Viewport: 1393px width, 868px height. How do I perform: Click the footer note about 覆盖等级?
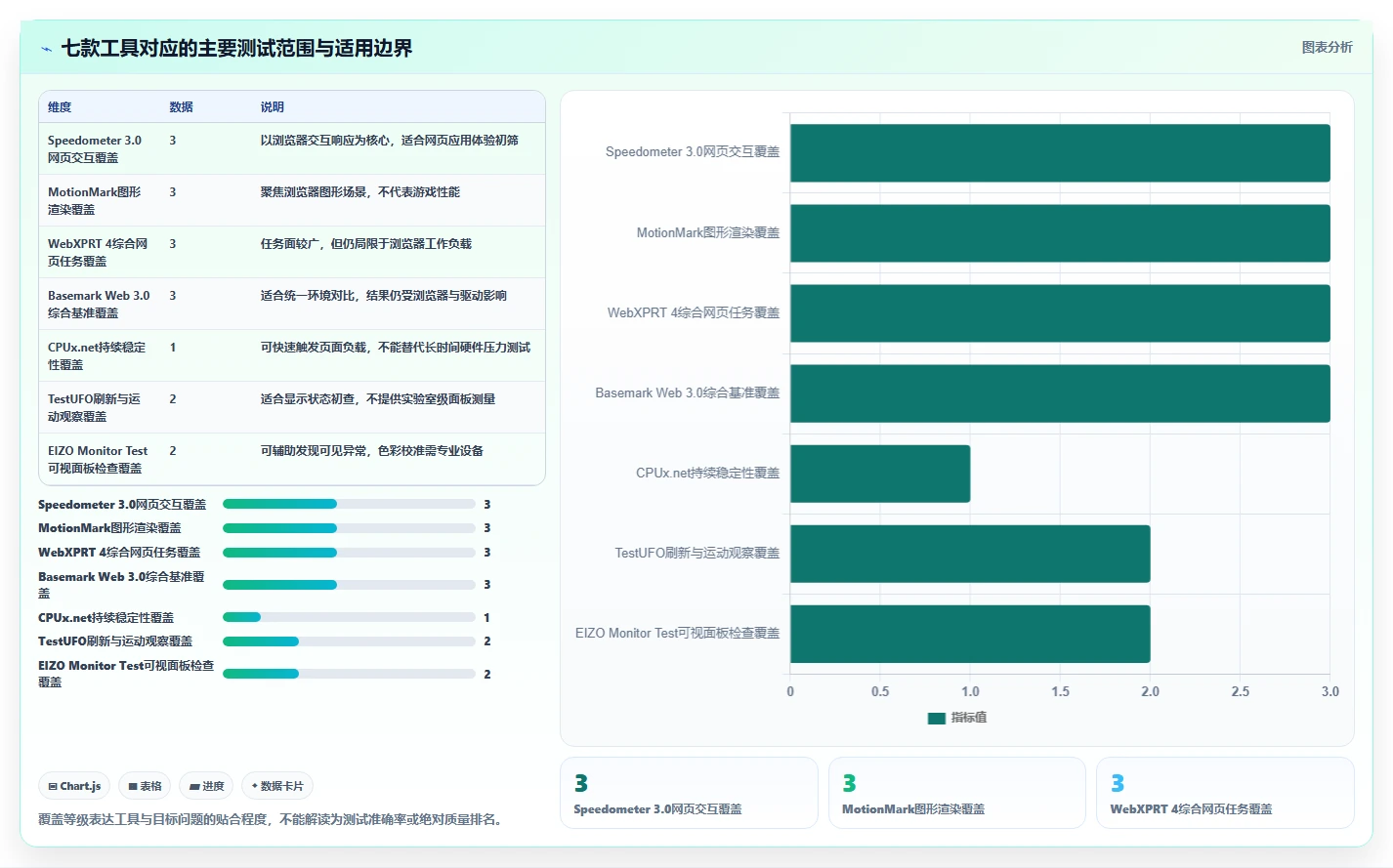click(273, 819)
